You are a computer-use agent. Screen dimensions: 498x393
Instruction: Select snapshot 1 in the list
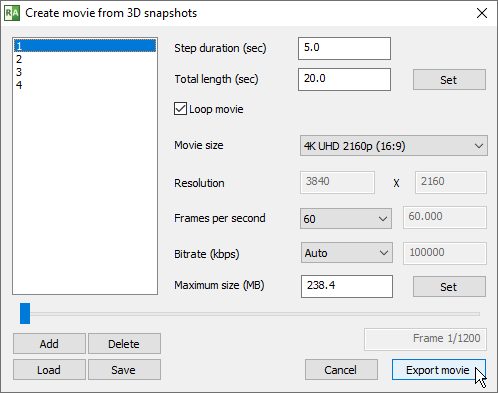coord(85,46)
